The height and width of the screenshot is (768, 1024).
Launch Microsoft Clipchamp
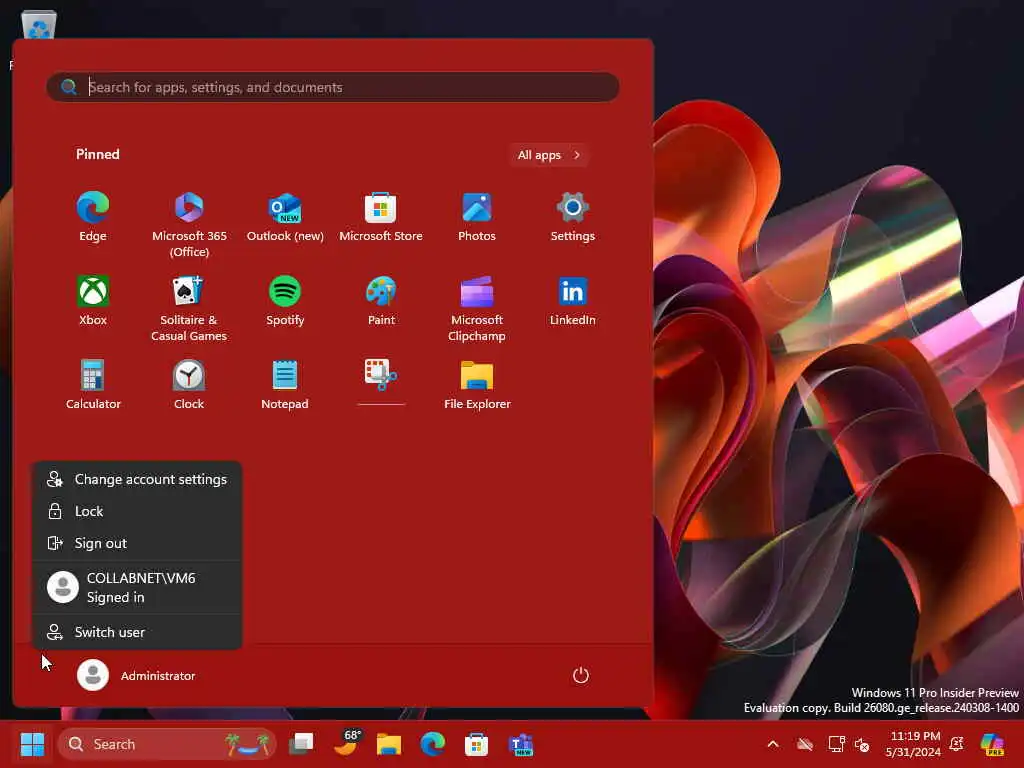[x=477, y=309]
